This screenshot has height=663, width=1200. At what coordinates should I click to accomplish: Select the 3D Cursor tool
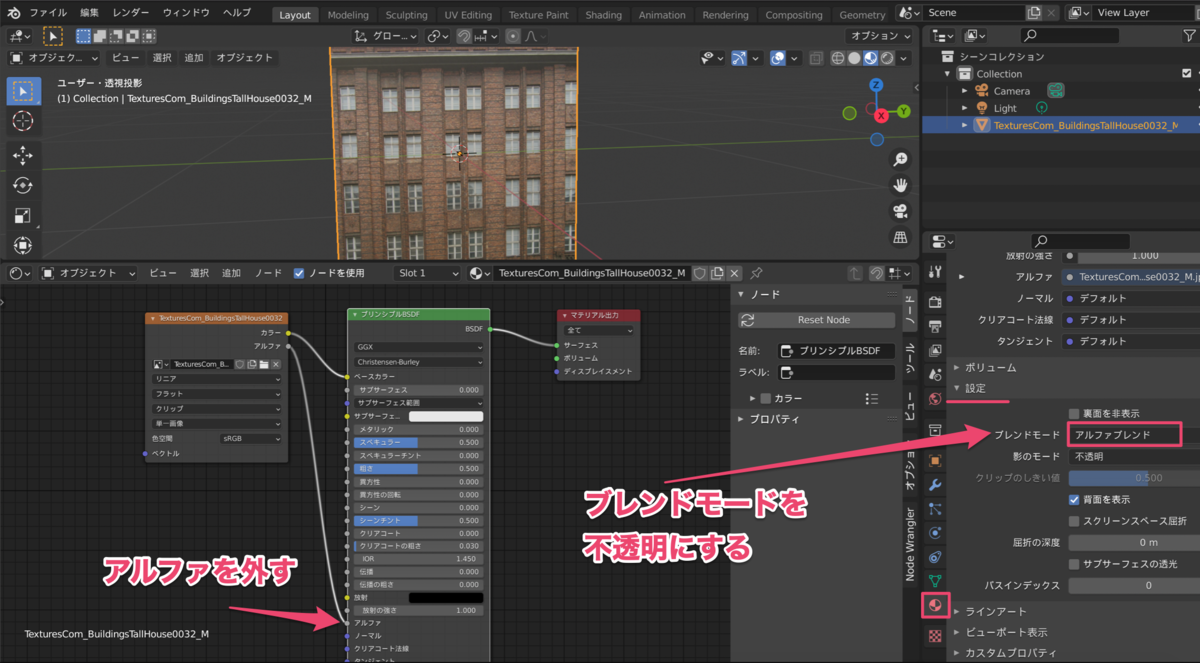22,121
